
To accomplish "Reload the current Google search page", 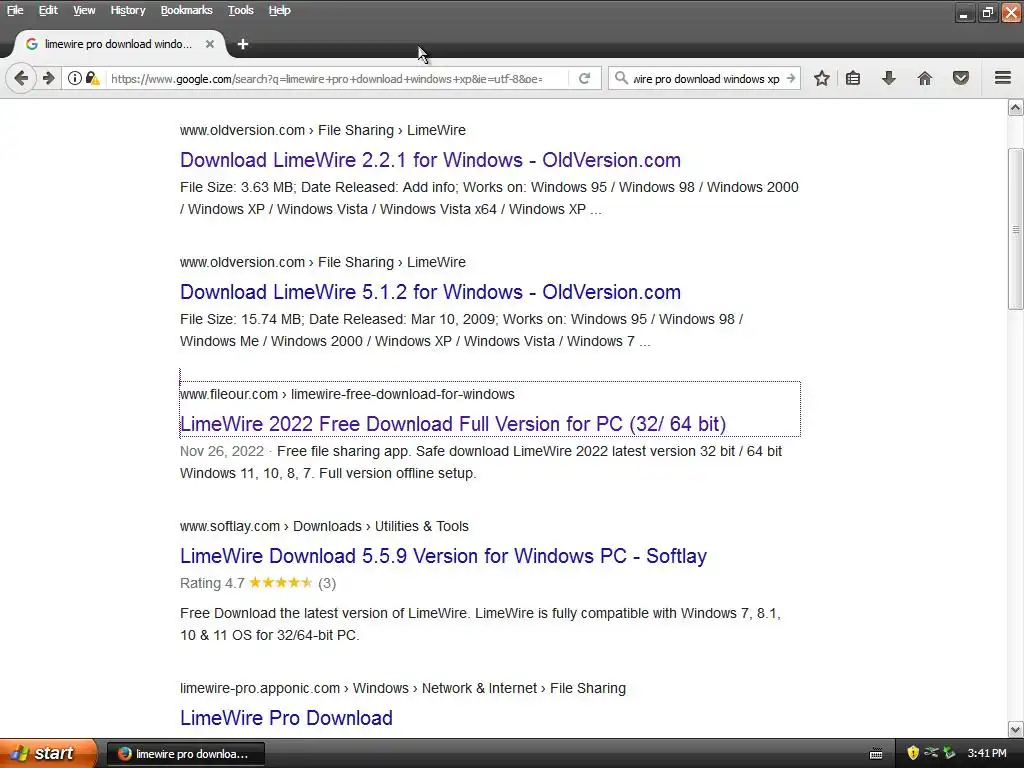I will click(584, 78).
